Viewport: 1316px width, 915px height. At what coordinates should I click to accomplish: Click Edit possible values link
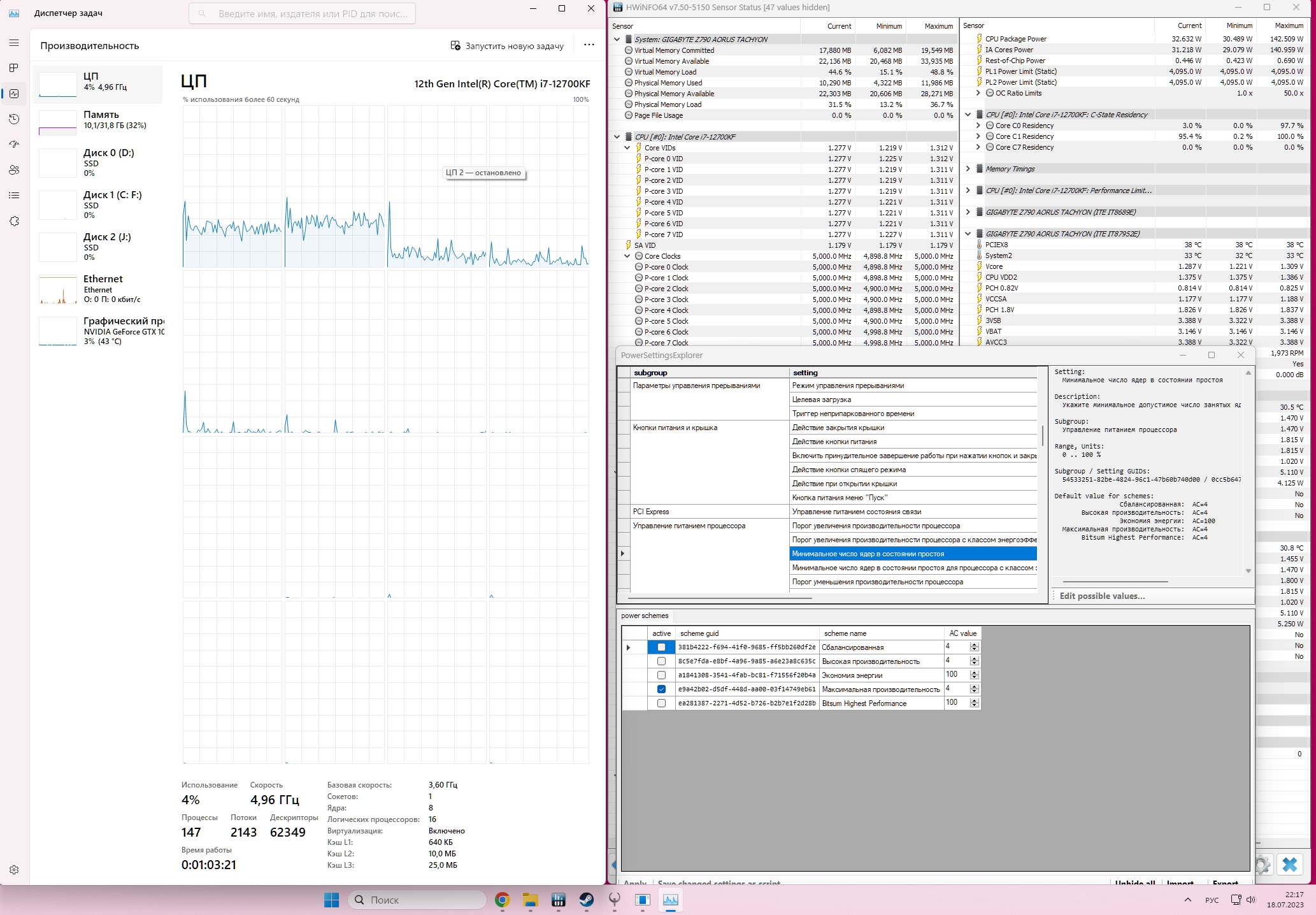[x=1102, y=596]
